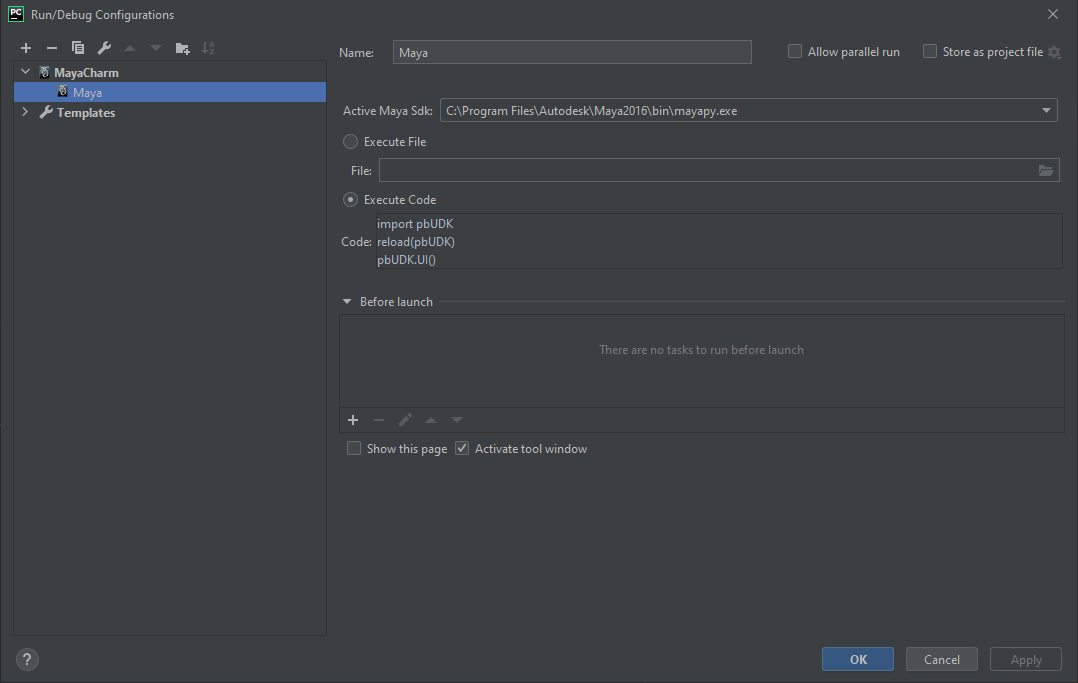Collapse the MayaCharm tree node
The image size is (1078, 683).
[25, 72]
